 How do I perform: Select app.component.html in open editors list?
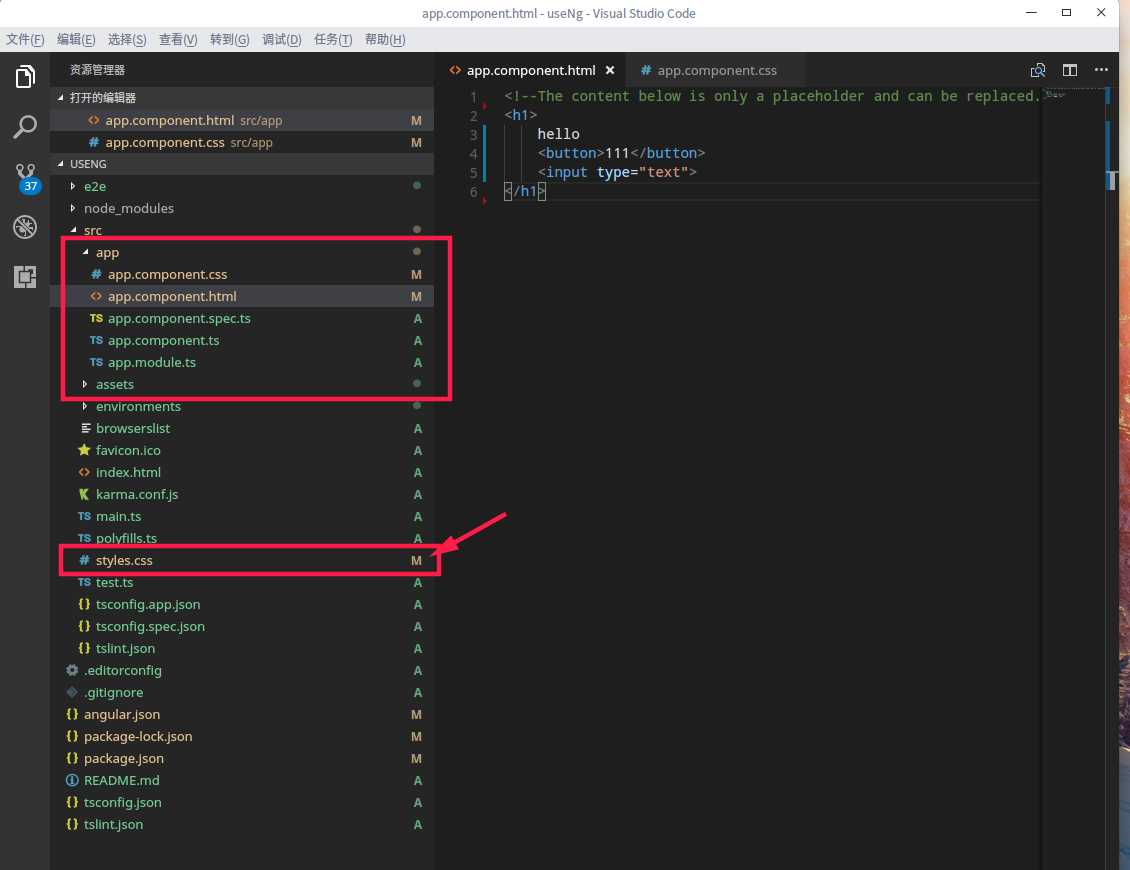point(241,120)
